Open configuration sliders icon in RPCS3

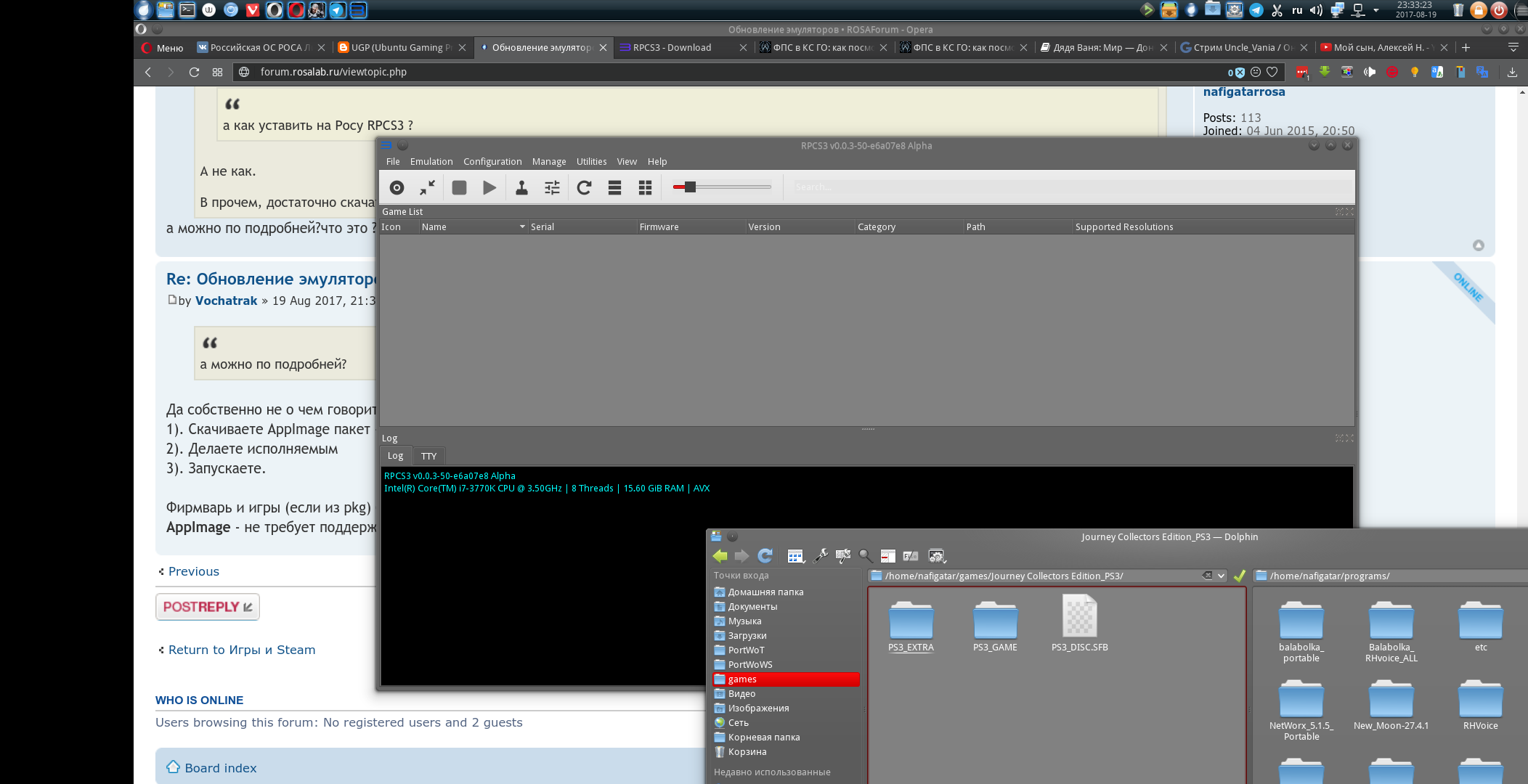click(552, 188)
